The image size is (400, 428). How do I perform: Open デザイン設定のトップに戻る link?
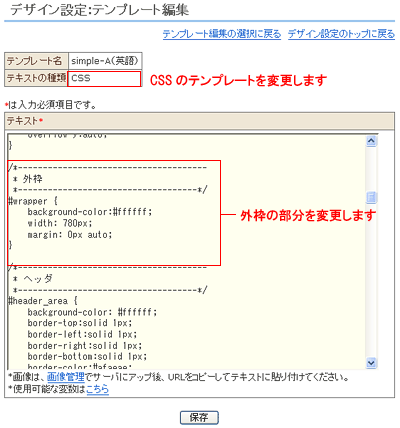pyautogui.click(x=341, y=34)
